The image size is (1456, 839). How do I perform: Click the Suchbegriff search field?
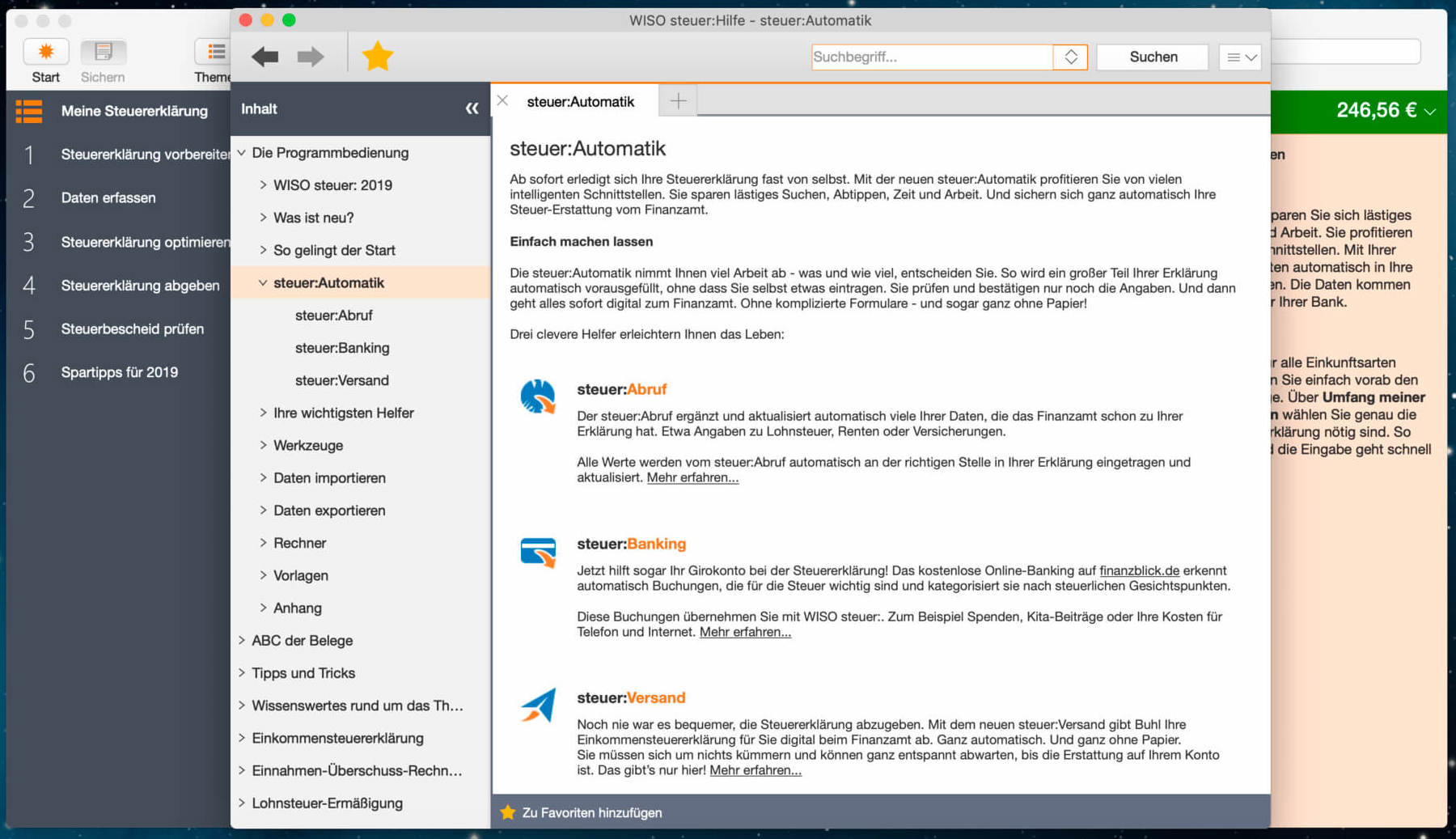[932, 57]
